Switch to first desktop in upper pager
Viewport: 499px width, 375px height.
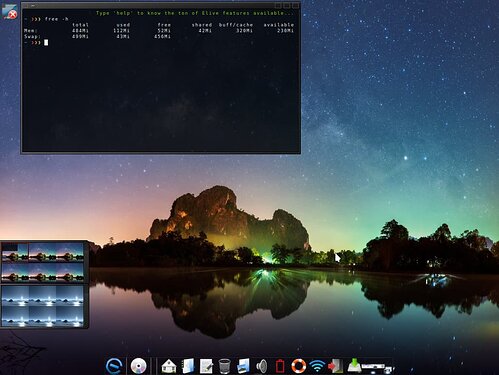pos(15,252)
